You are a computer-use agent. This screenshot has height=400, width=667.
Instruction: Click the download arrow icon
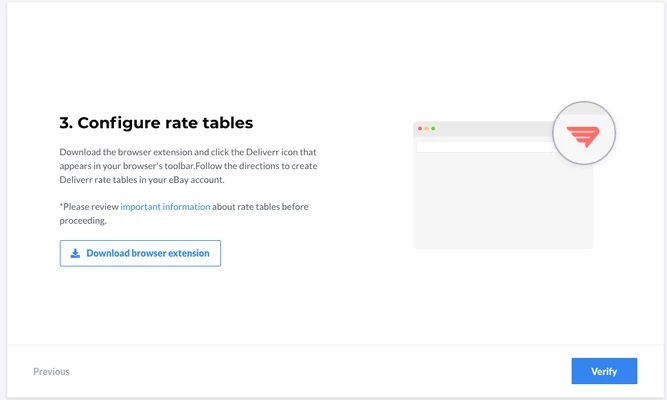pyautogui.click(x=75, y=253)
